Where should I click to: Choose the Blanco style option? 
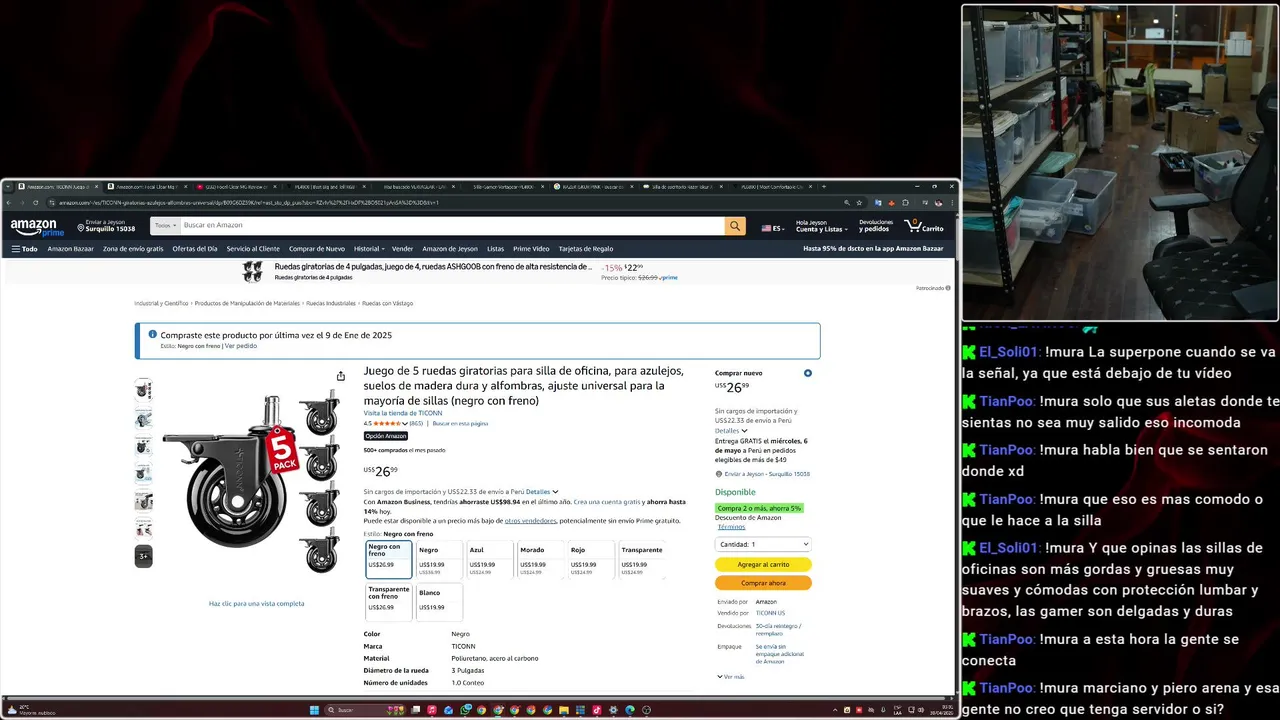pos(439,602)
